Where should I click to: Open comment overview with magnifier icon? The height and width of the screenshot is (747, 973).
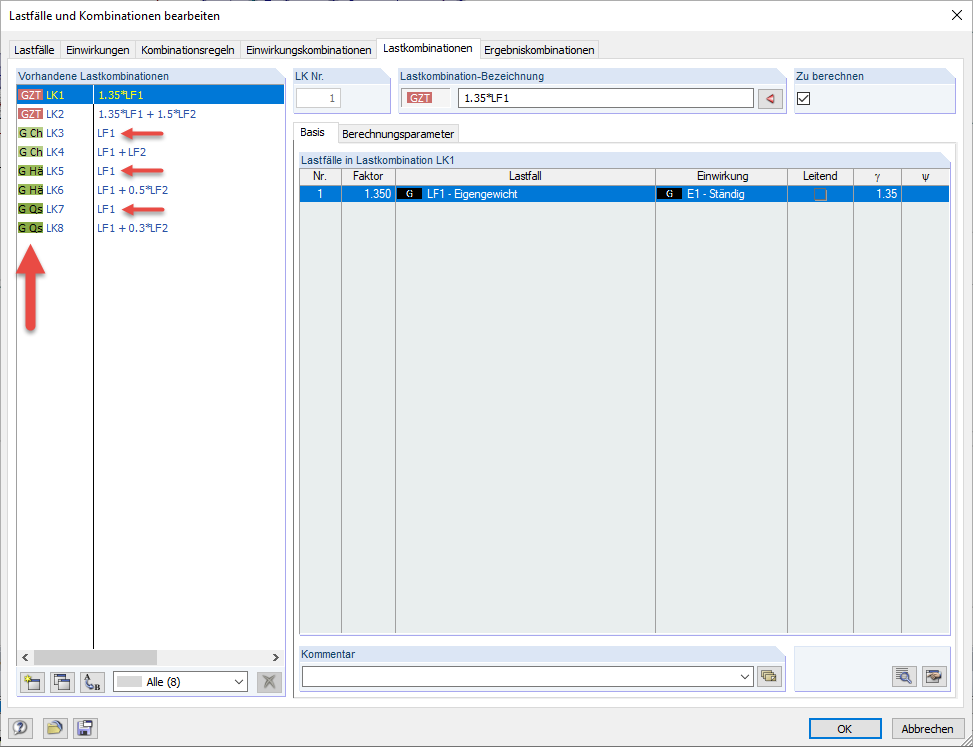[x=903, y=676]
